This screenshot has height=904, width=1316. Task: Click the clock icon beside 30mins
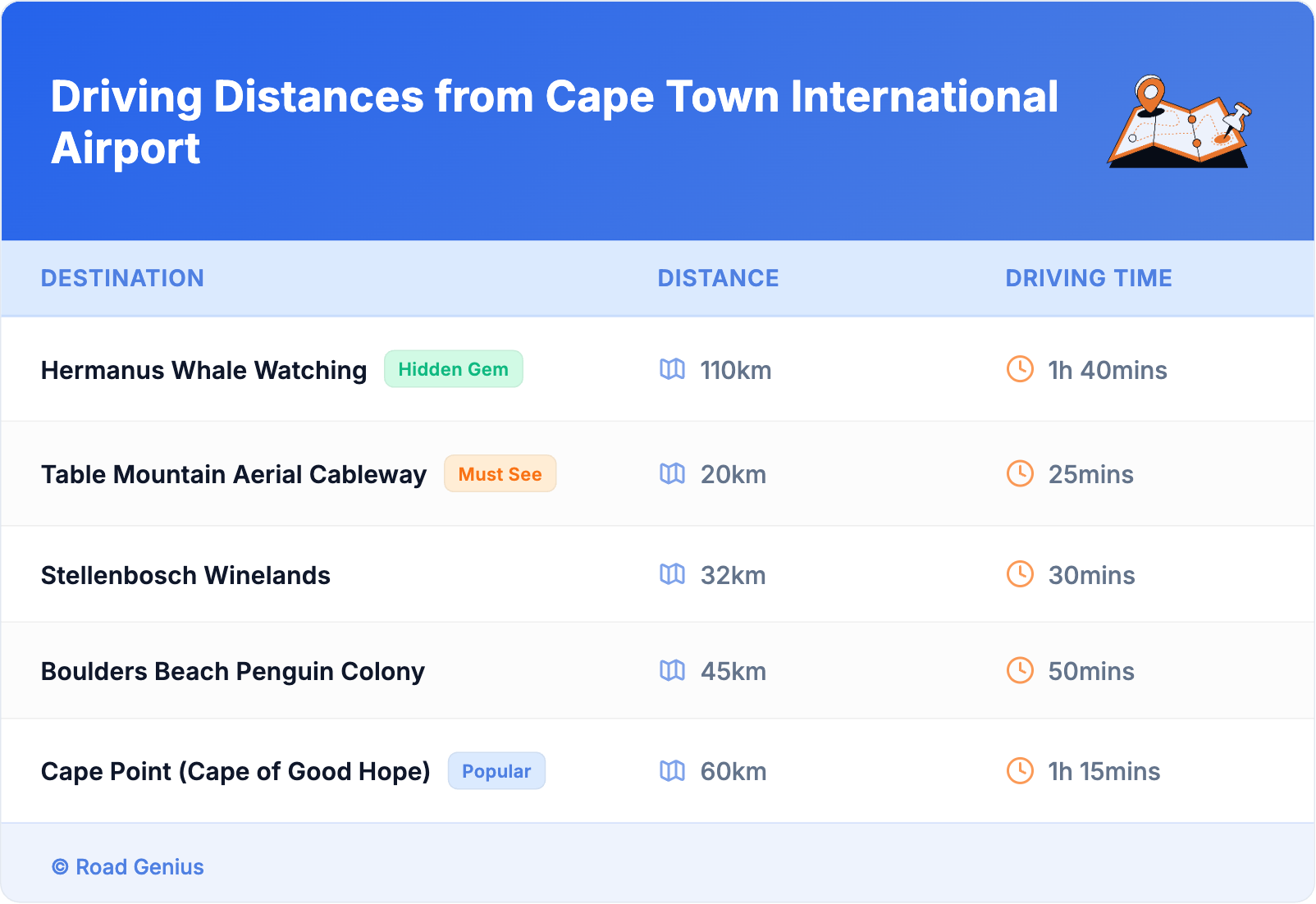pyautogui.click(x=1020, y=574)
